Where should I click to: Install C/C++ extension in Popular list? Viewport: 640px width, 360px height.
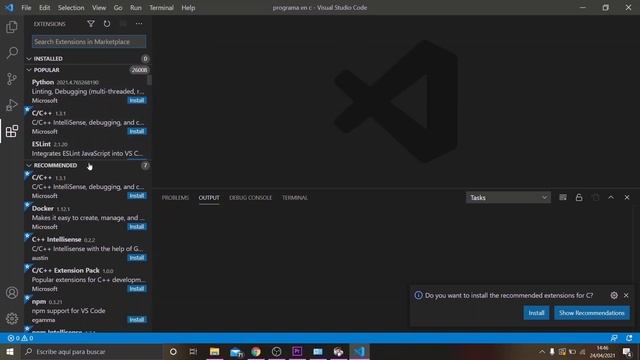tap(137, 131)
